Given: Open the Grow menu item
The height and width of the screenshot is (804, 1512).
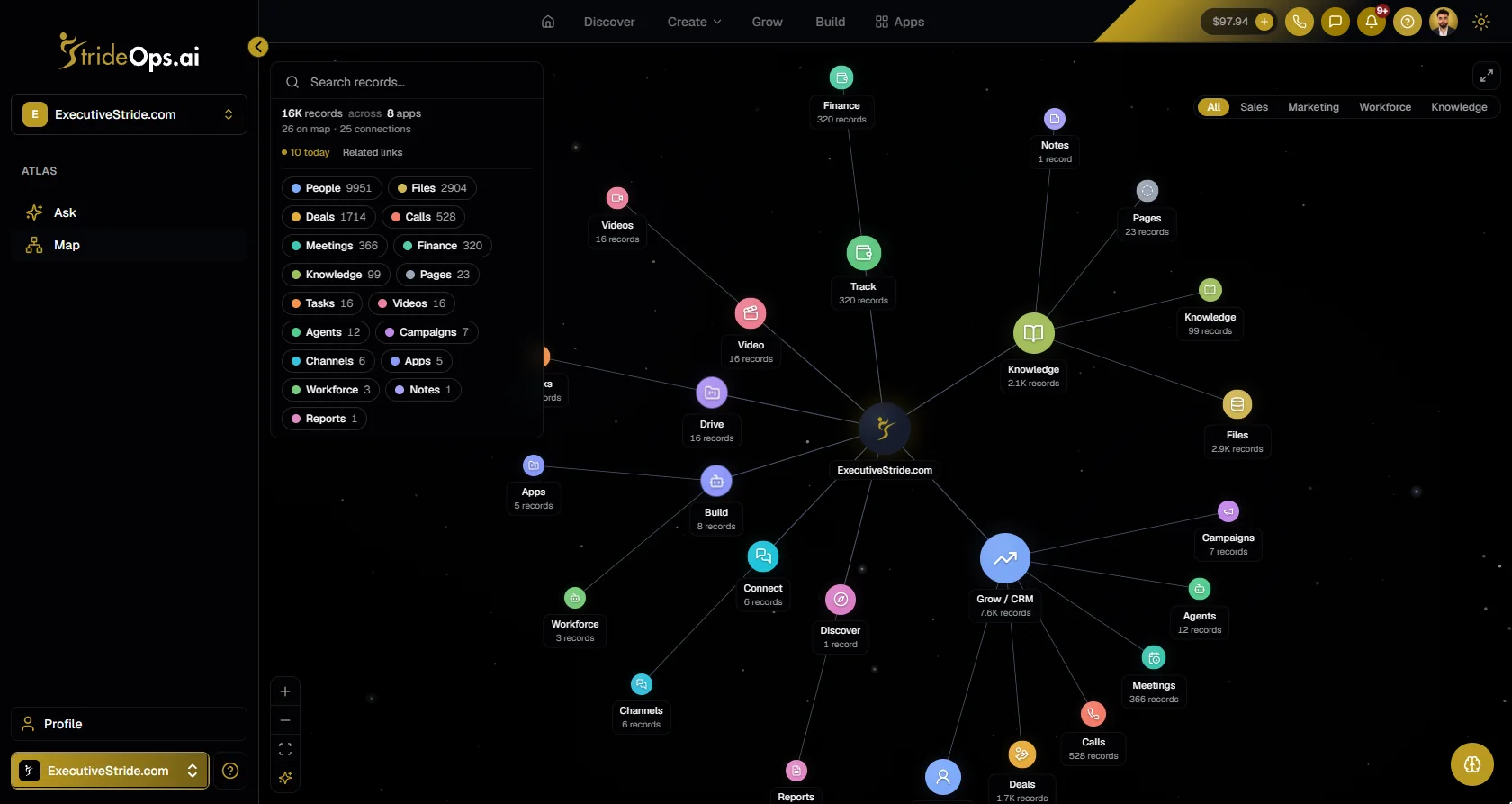Looking at the screenshot, I should click(x=768, y=22).
